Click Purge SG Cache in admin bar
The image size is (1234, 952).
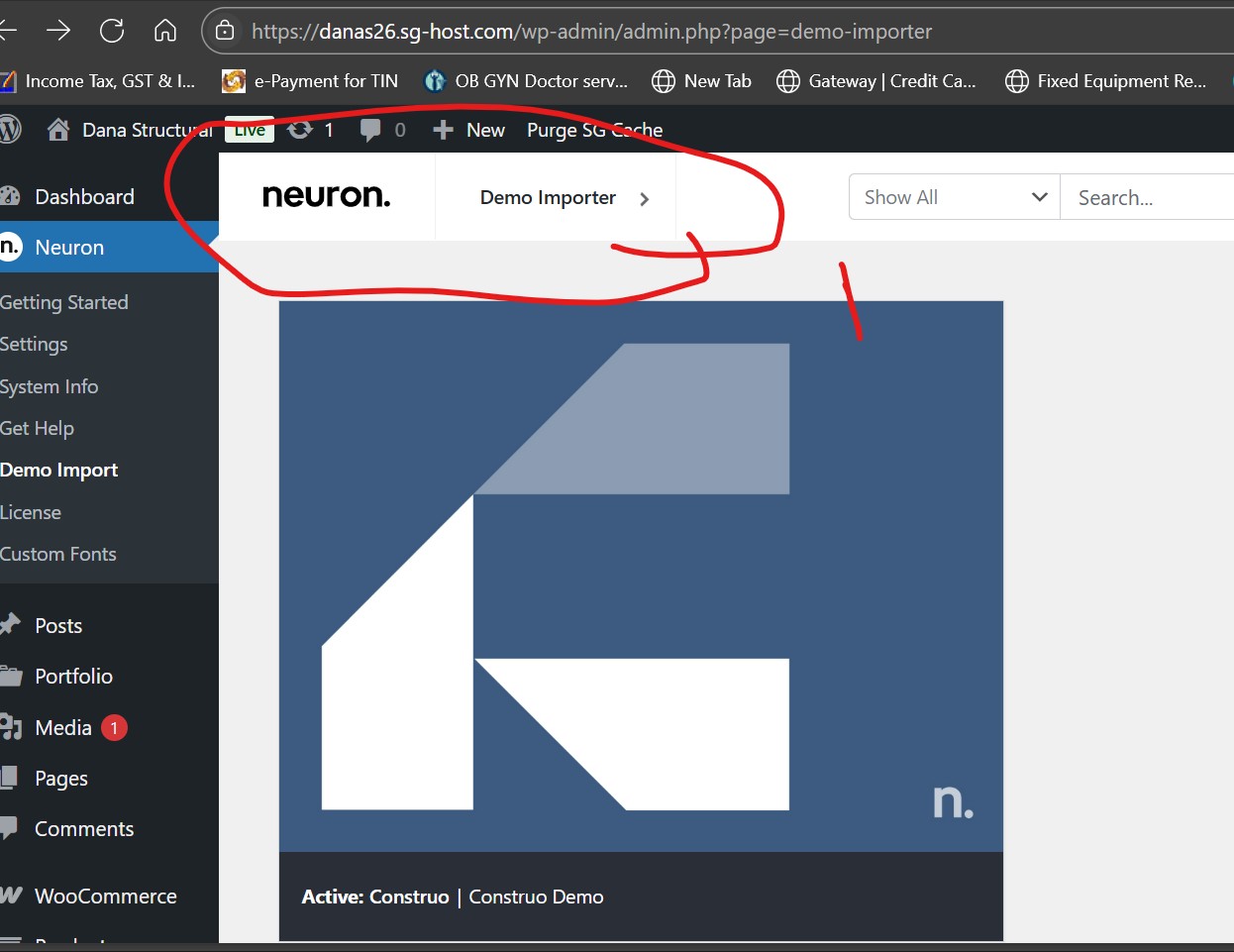click(594, 130)
